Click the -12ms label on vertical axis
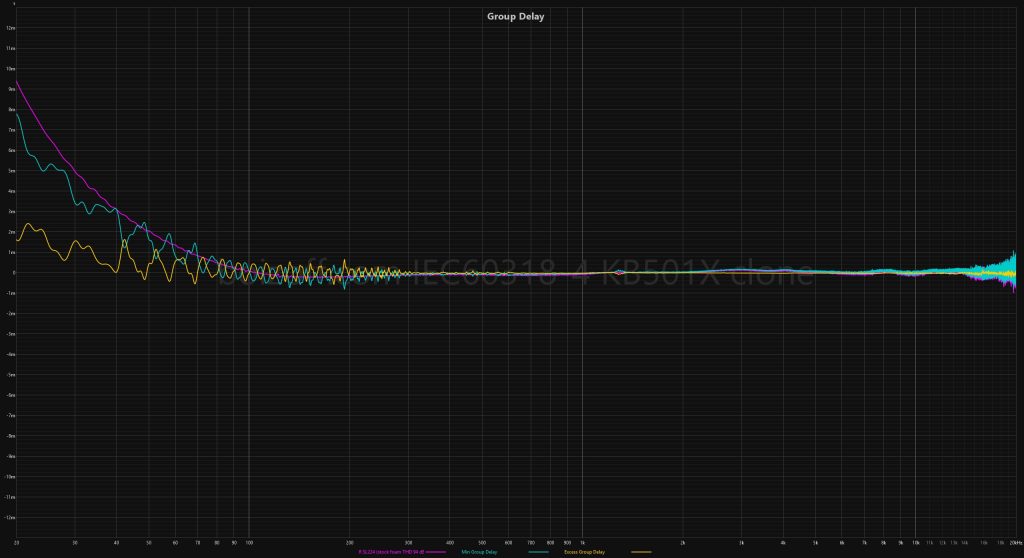This screenshot has width=1024, height=558. tap(9, 518)
